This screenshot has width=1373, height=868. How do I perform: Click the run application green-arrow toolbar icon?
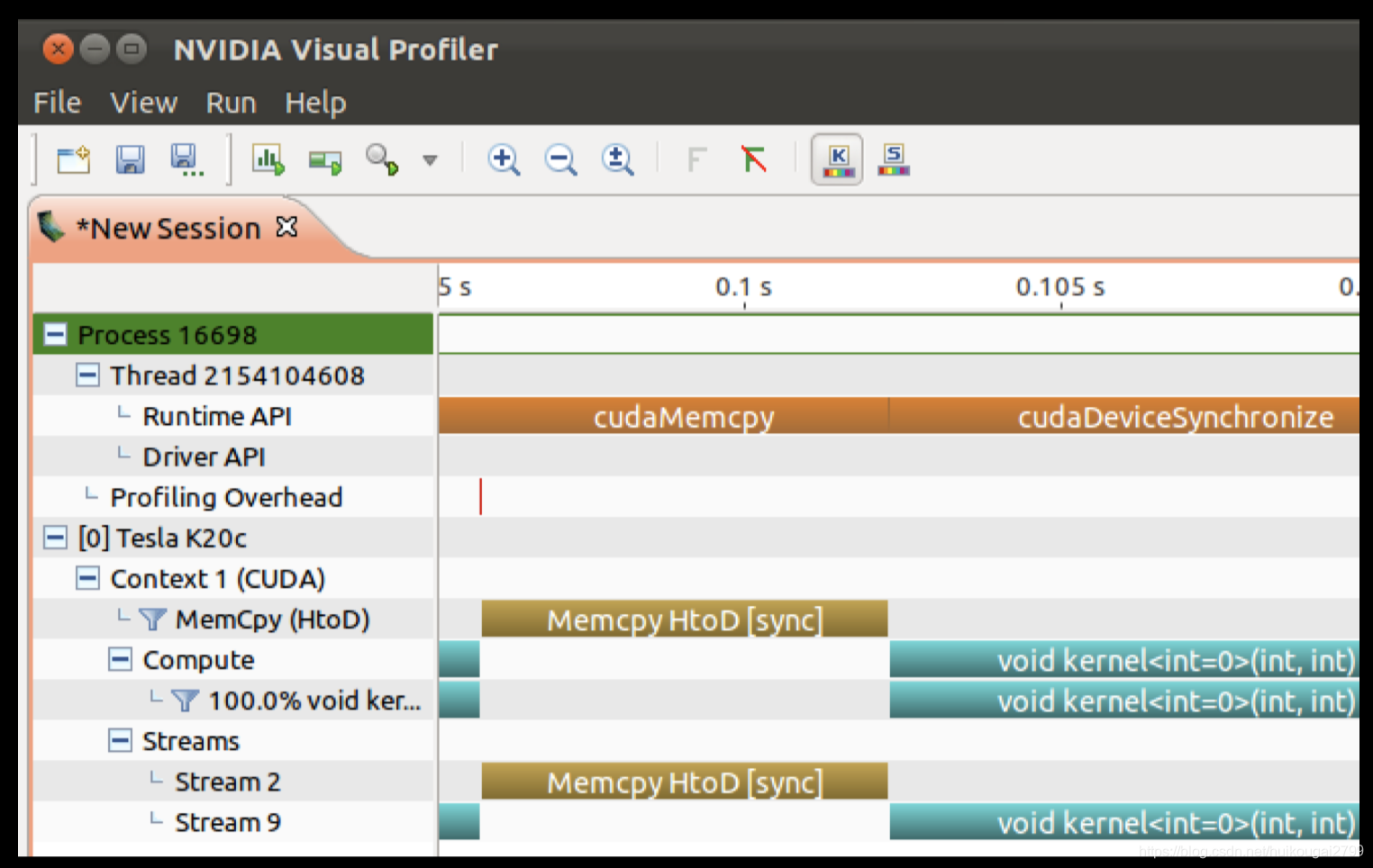coord(324,162)
